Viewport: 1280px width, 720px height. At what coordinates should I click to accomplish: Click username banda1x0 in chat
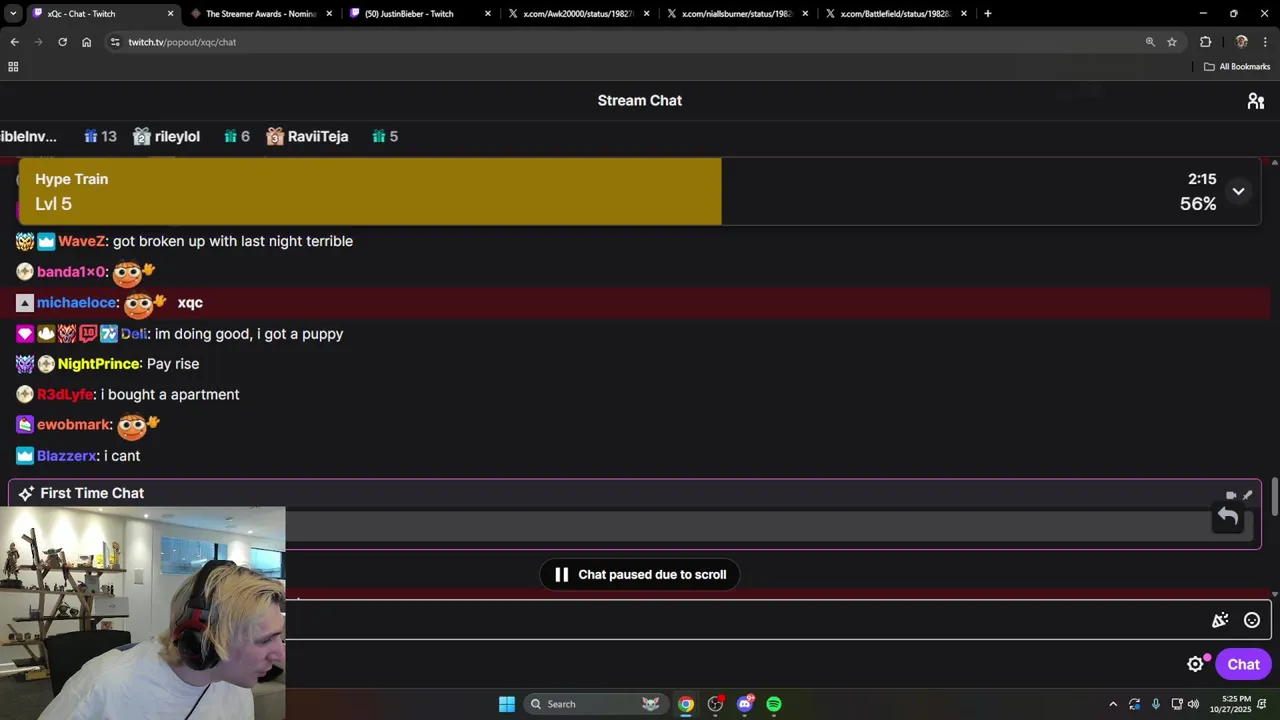point(71,272)
